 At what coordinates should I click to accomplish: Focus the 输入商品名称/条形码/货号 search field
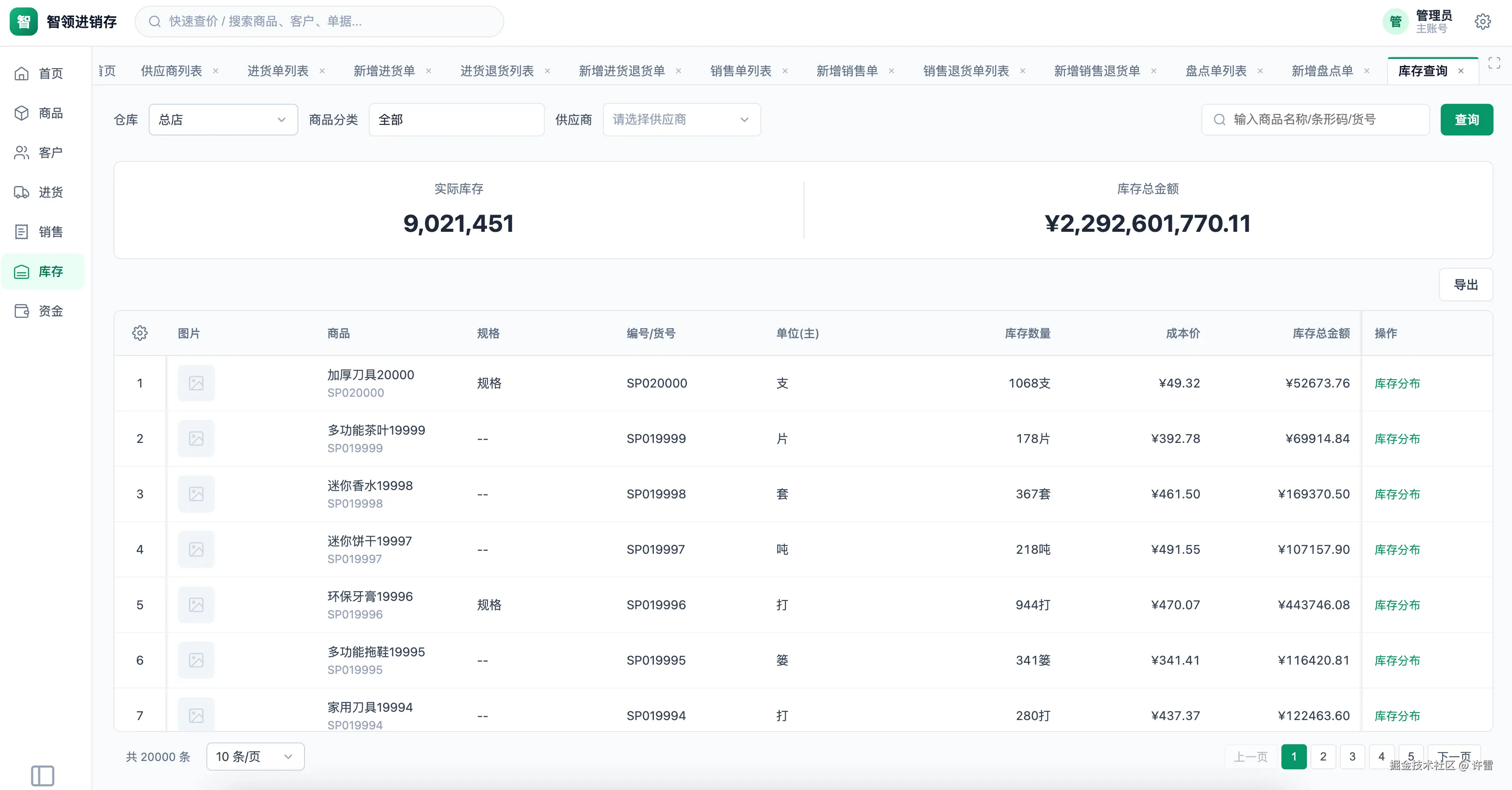[x=1315, y=120]
